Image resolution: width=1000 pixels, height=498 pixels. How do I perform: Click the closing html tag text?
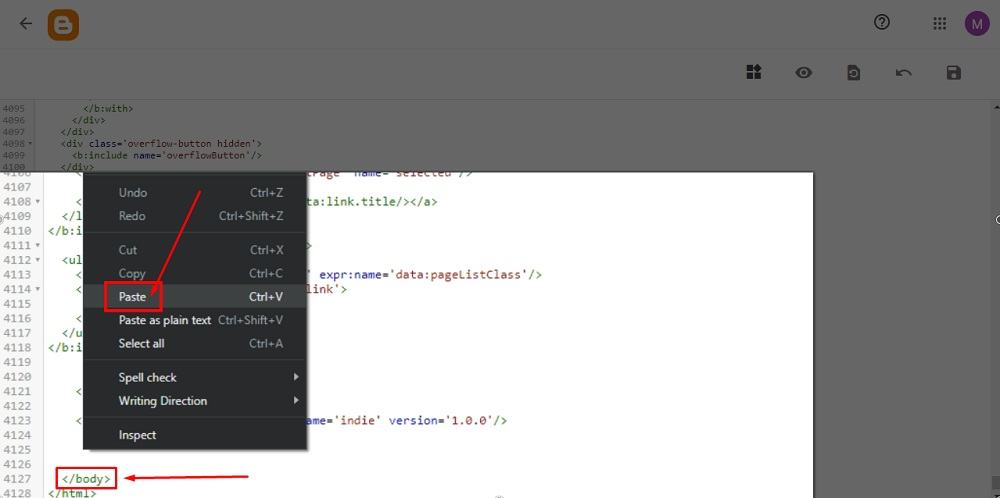pos(72,493)
